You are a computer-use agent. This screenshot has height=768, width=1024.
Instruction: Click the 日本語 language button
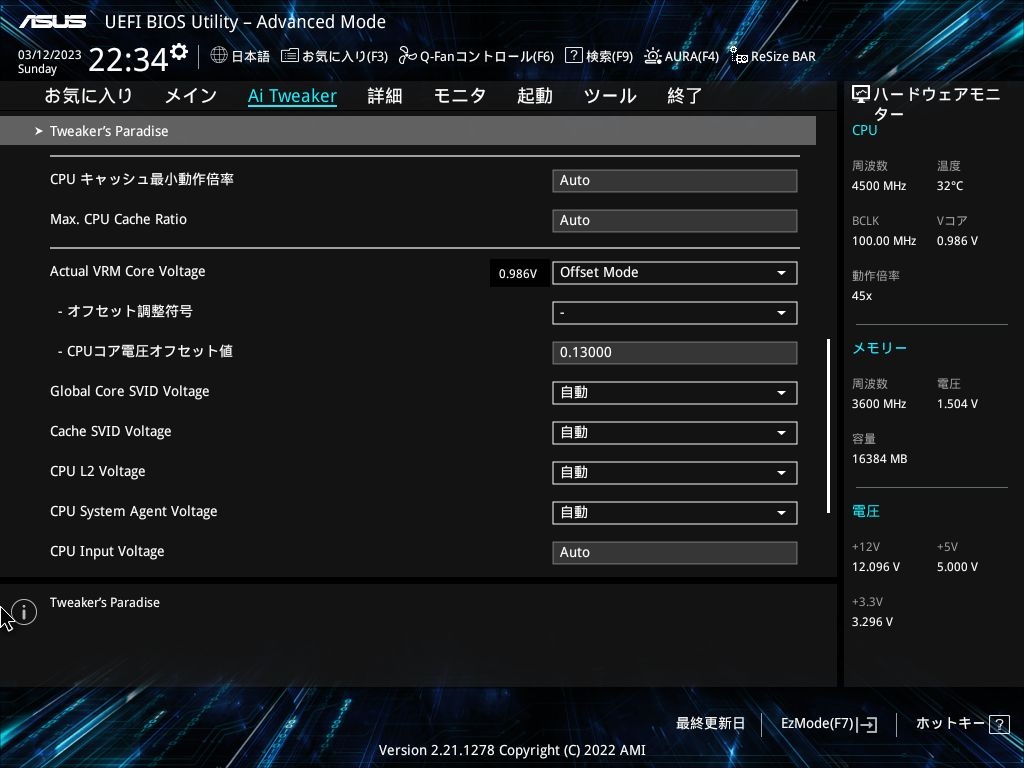tap(240, 56)
